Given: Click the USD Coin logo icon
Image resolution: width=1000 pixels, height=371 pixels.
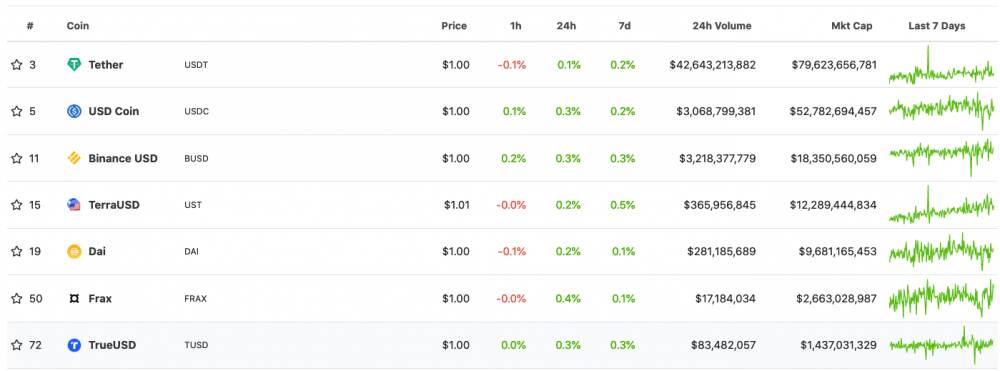Looking at the screenshot, I should coord(75,112).
